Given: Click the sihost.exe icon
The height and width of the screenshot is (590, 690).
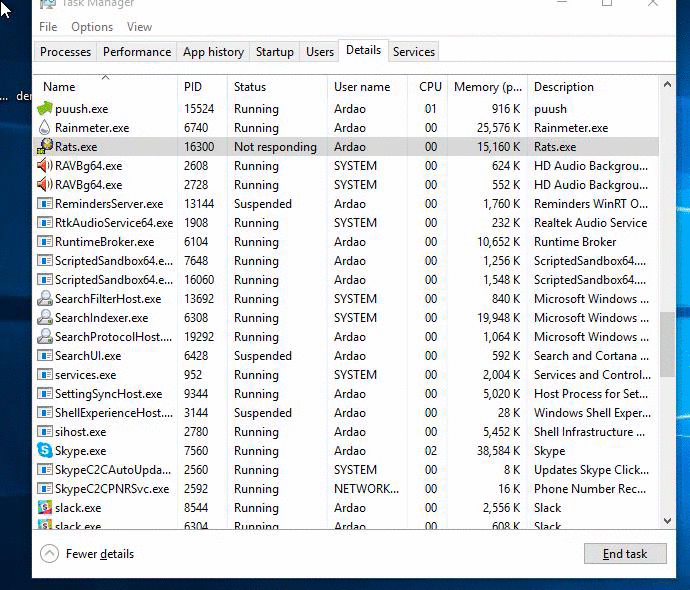Looking at the screenshot, I should [x=44, y=431].
